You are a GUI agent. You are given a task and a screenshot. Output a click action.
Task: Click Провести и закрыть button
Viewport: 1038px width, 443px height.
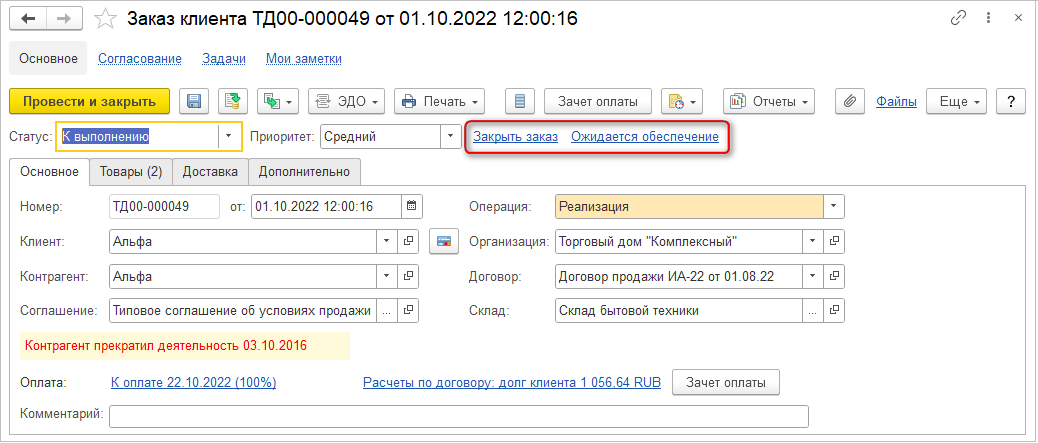89,101
